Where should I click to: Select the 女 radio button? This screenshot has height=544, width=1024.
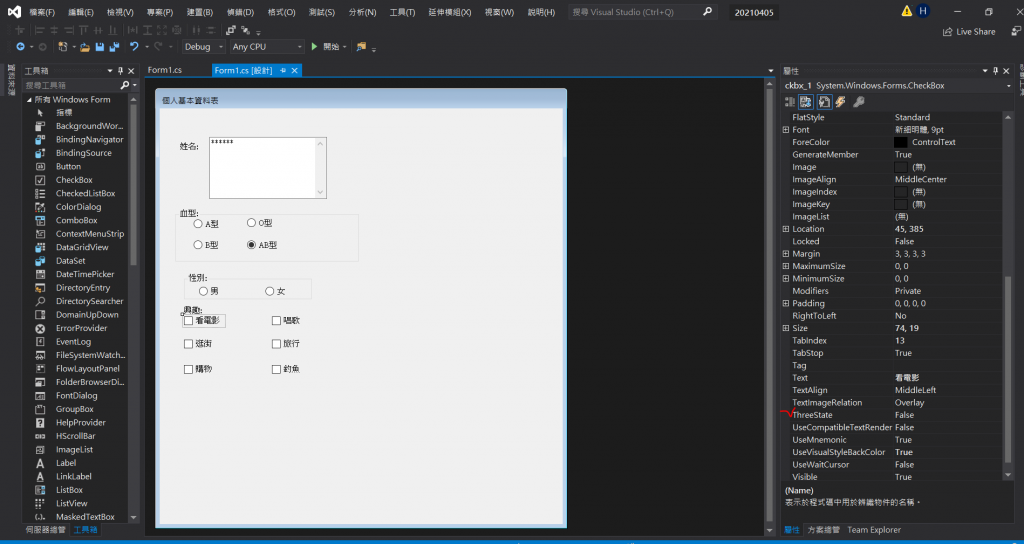[x=270, y=291]
